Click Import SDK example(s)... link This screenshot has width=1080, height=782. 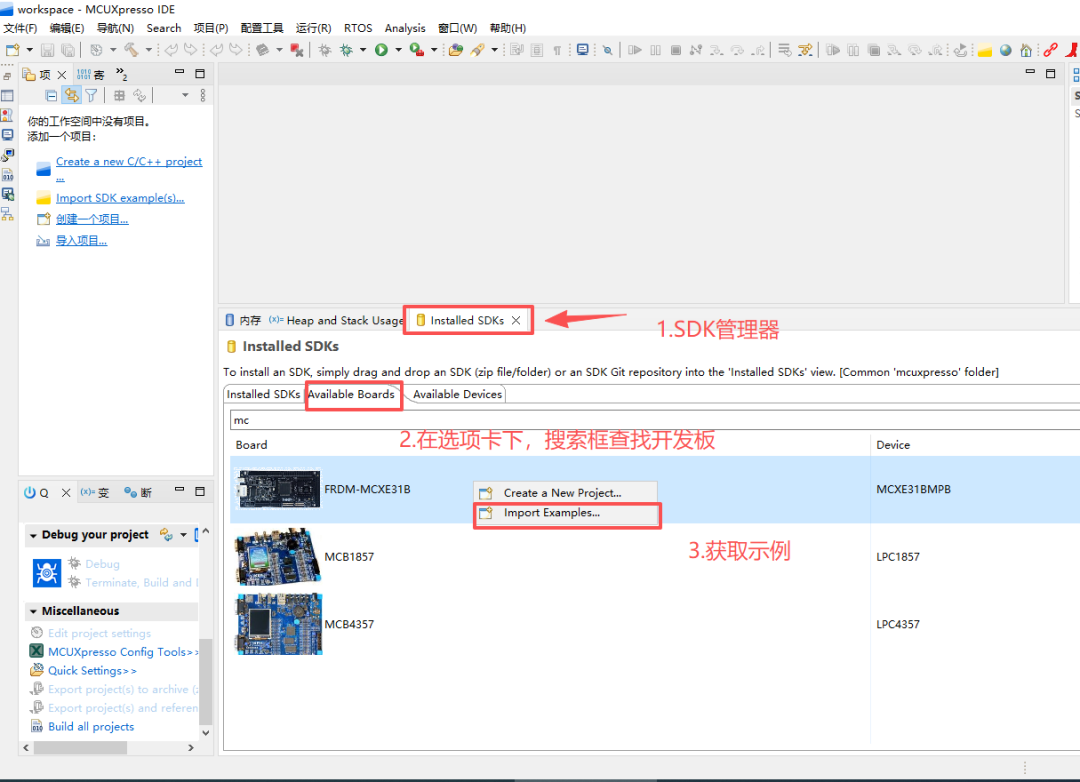click(120, 198)
